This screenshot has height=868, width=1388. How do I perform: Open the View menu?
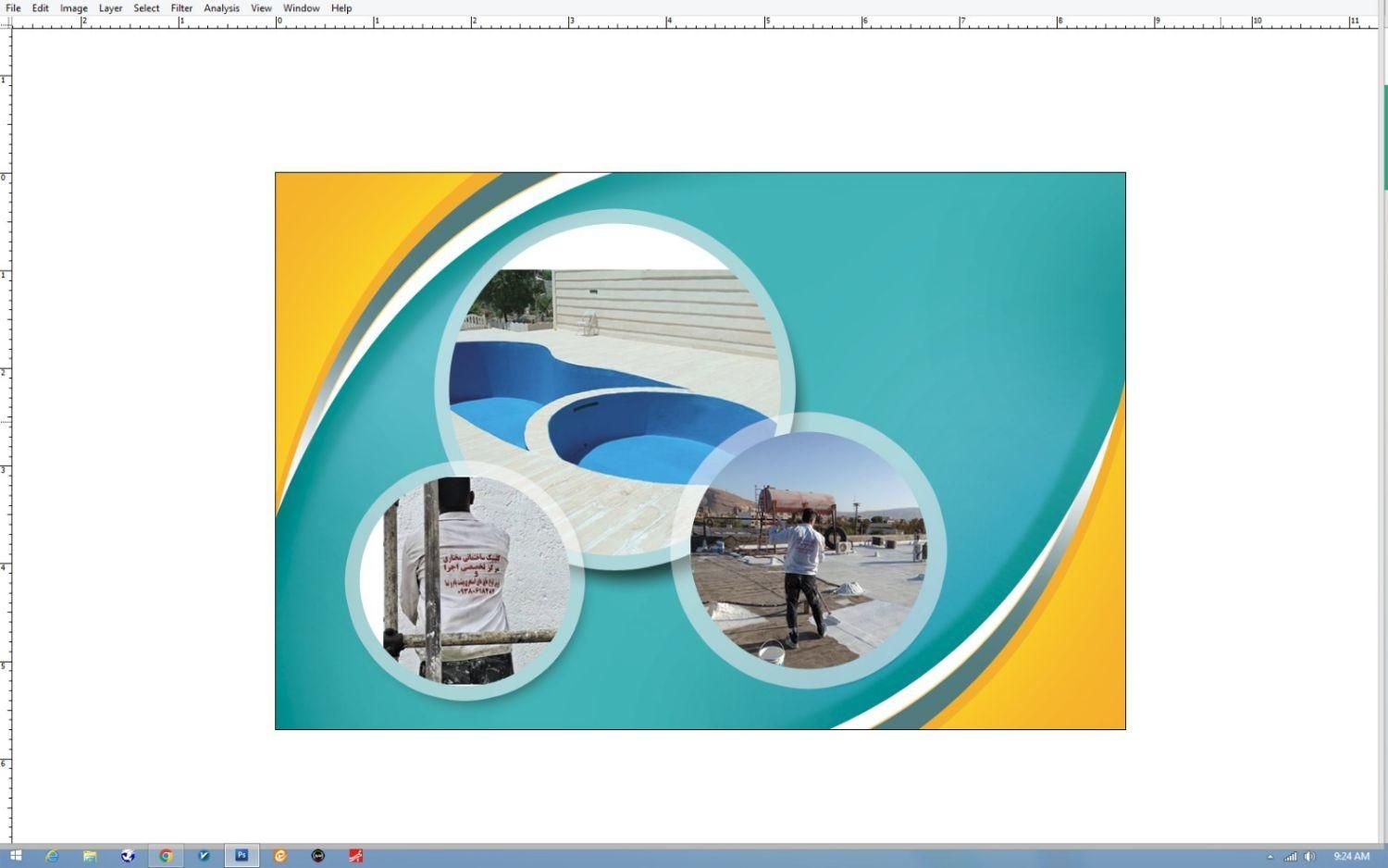[x=261, y=8]
